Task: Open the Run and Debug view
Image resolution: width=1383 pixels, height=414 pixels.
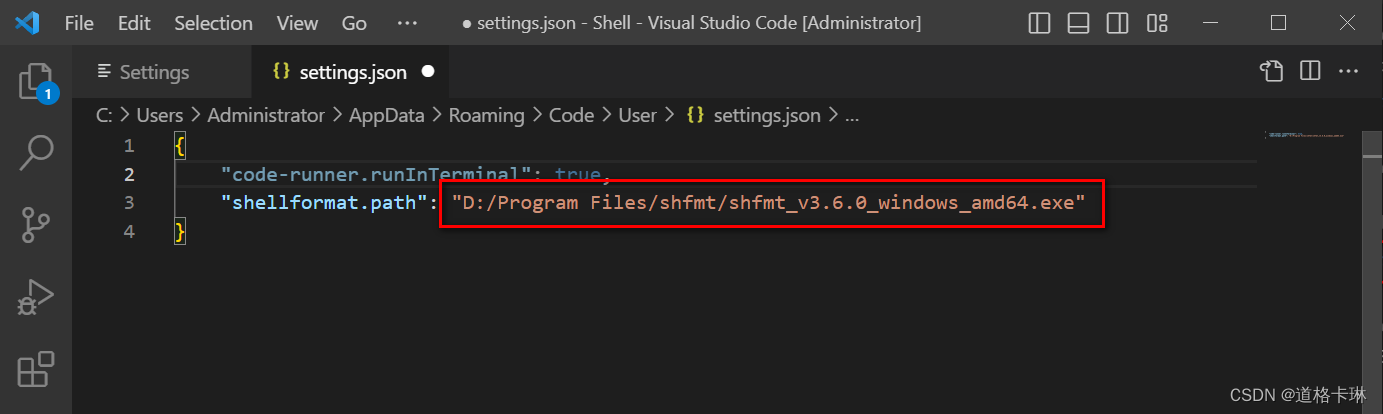Action: 36,298
